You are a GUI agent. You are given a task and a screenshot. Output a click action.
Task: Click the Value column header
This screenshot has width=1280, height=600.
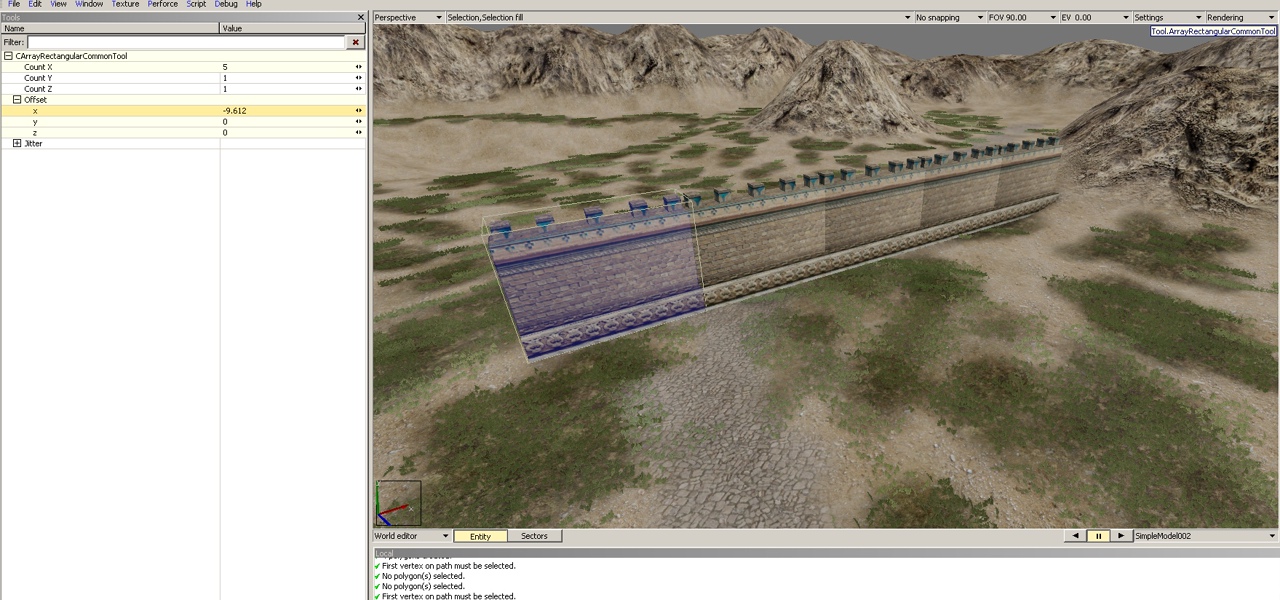click(293, 28)
